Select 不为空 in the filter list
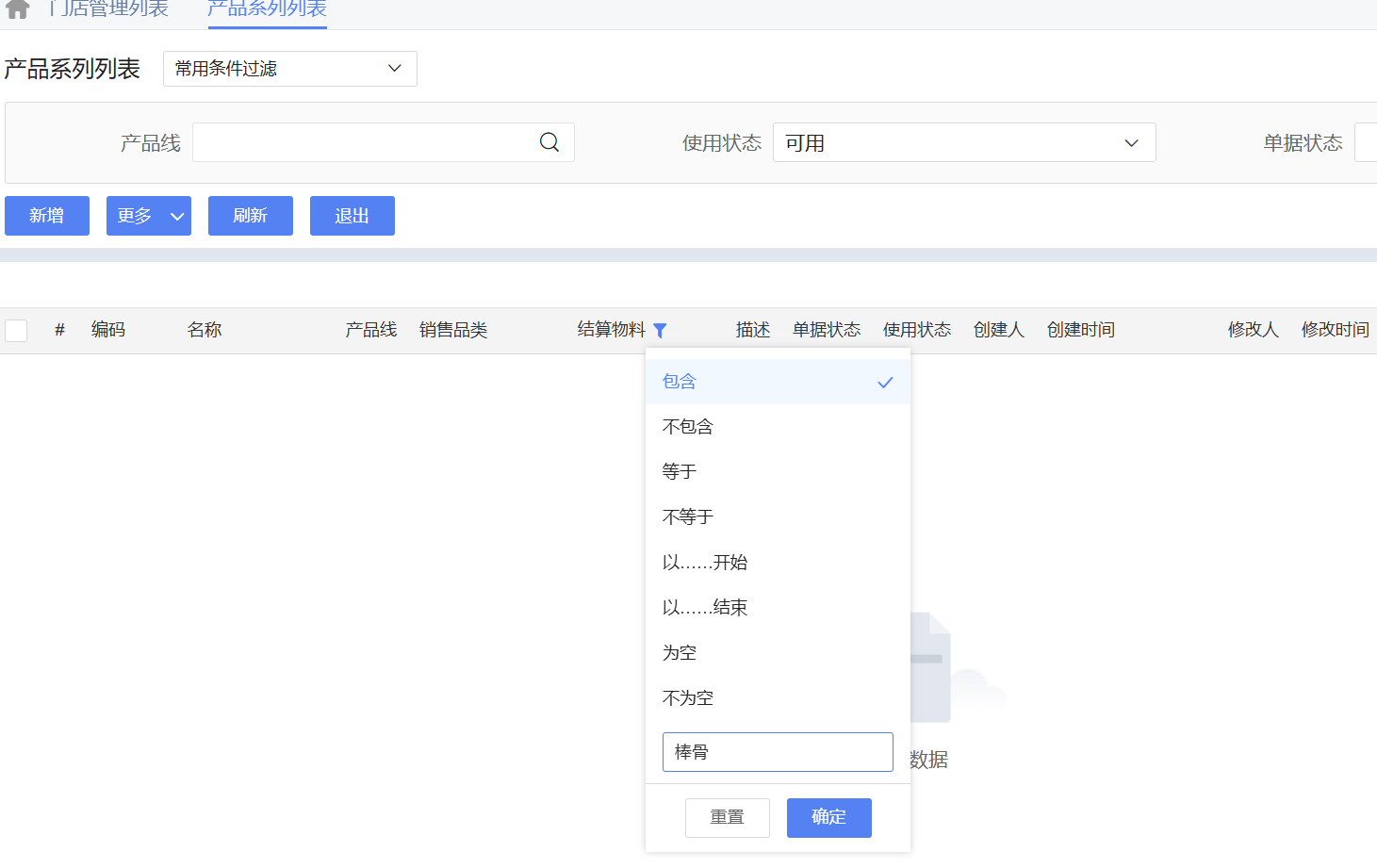Viewport: 1377px width, 868px height. click(688, 698)
